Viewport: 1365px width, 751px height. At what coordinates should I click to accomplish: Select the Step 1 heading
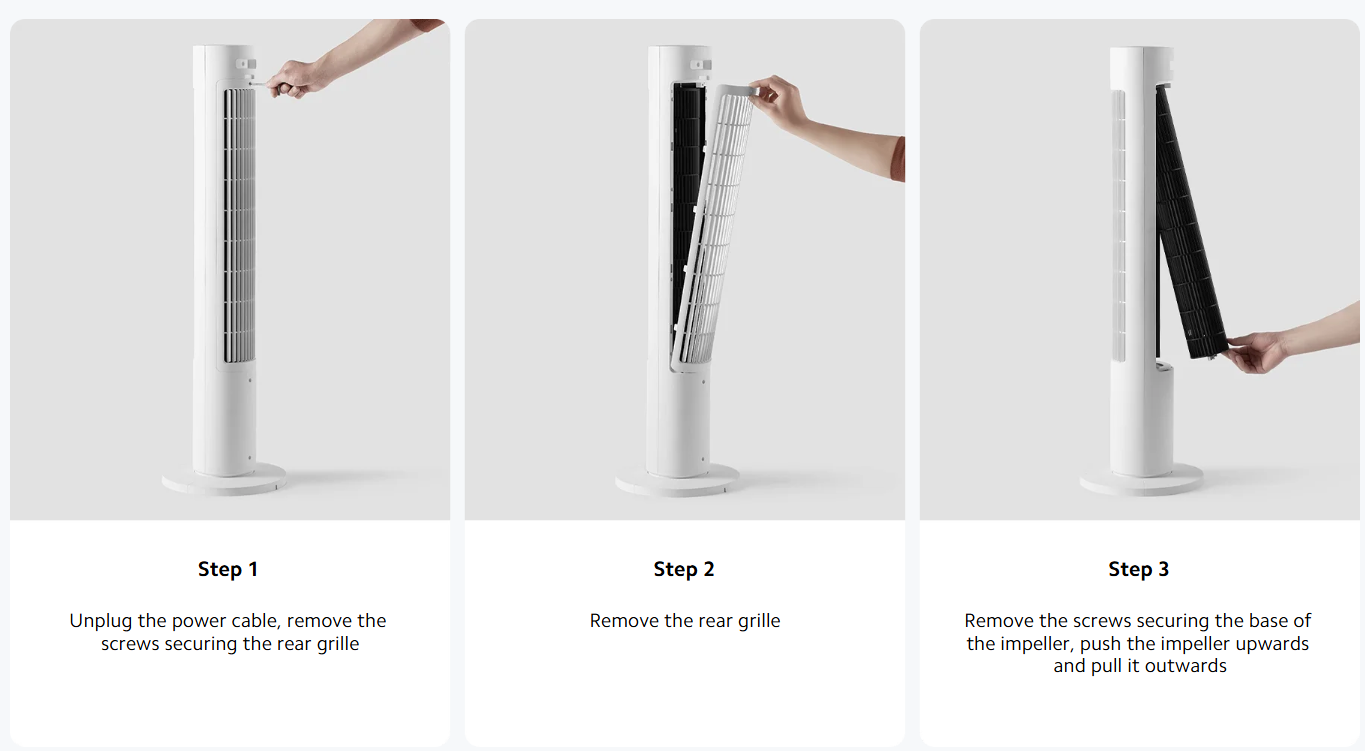pyautogui.click(x=228, y=569)
